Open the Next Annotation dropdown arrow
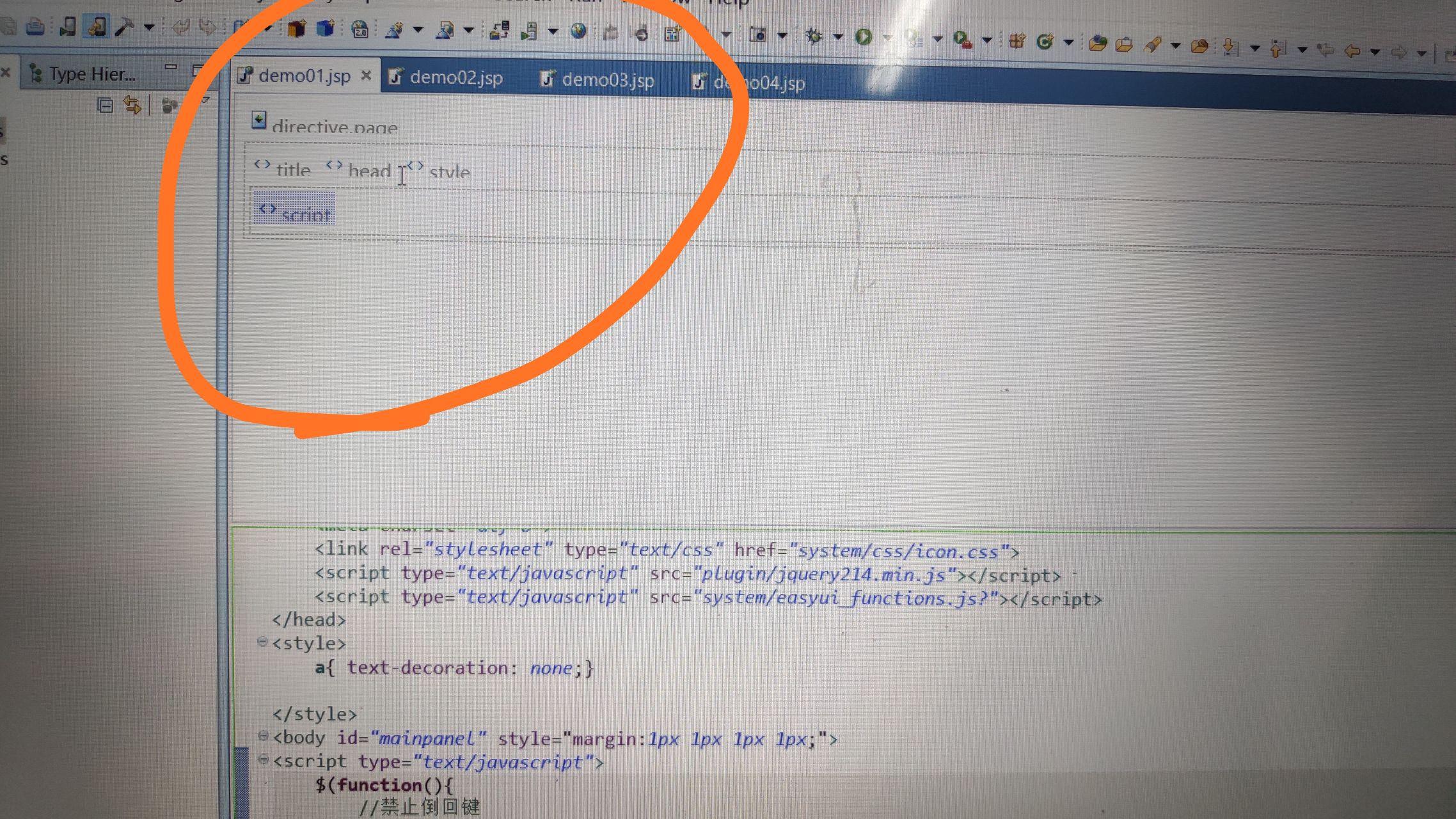 coord(1254,47)
